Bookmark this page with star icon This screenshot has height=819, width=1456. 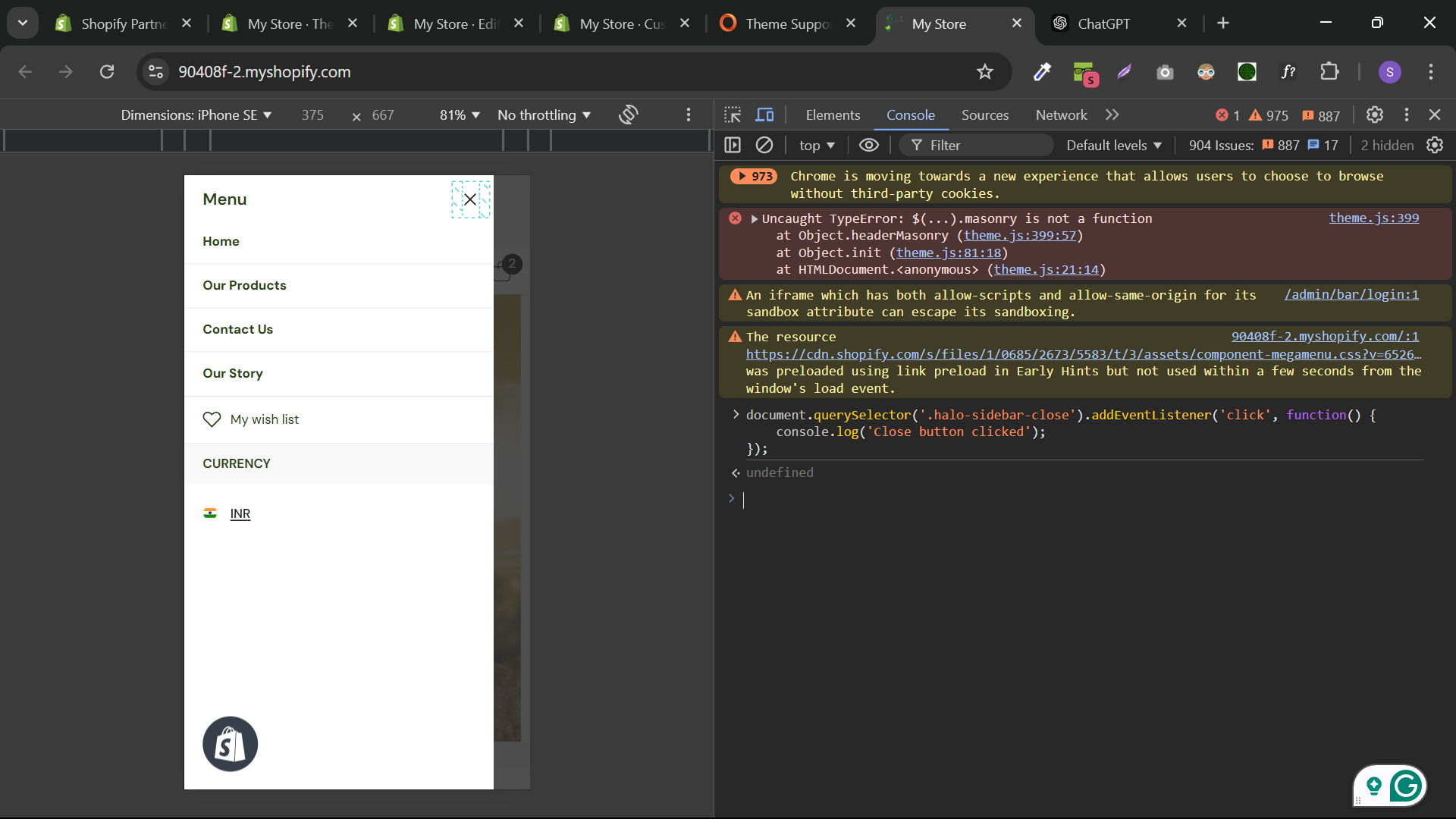(984, 72)
